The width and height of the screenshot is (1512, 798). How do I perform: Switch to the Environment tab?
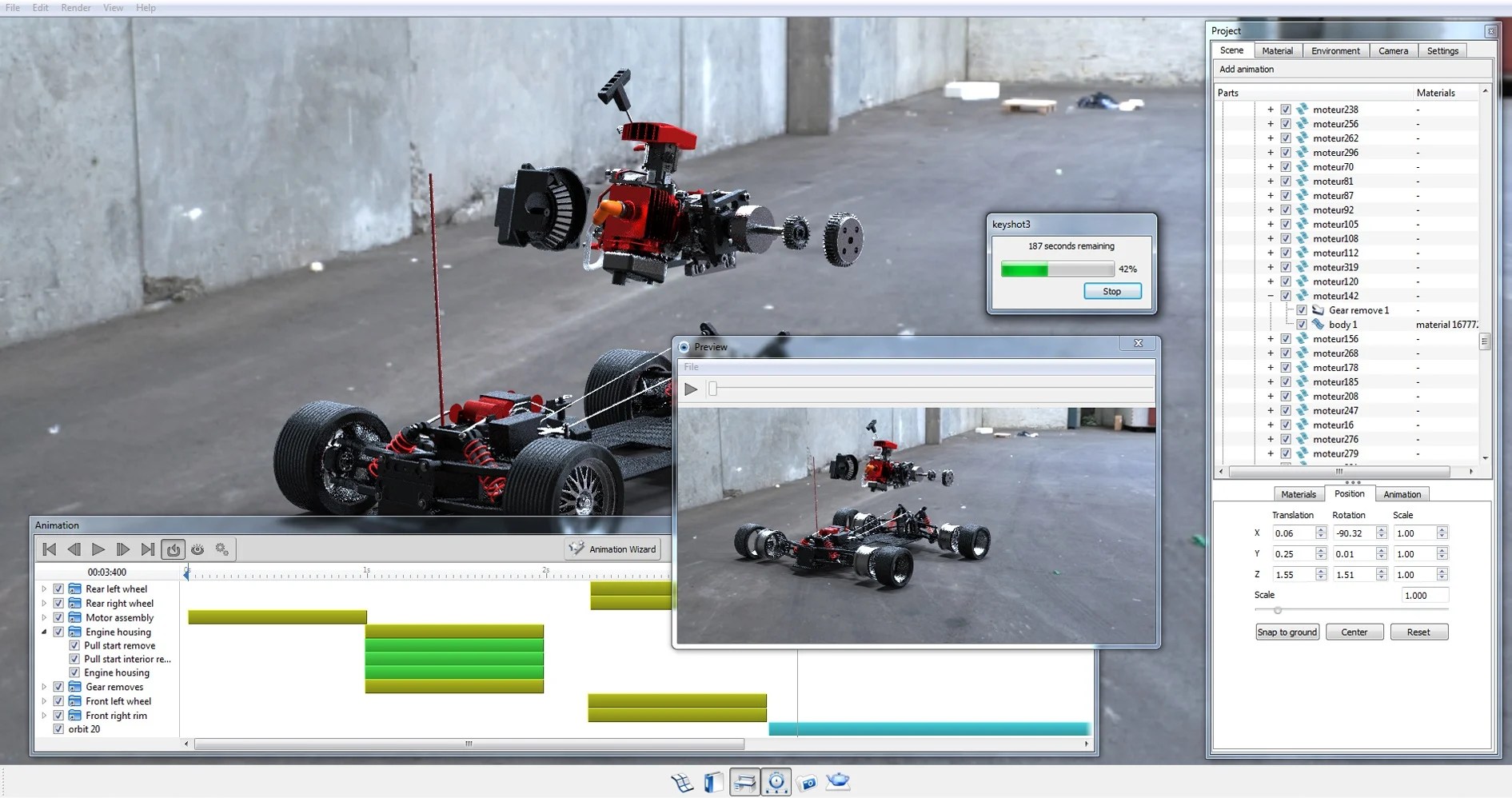[x=1335, y=50]
